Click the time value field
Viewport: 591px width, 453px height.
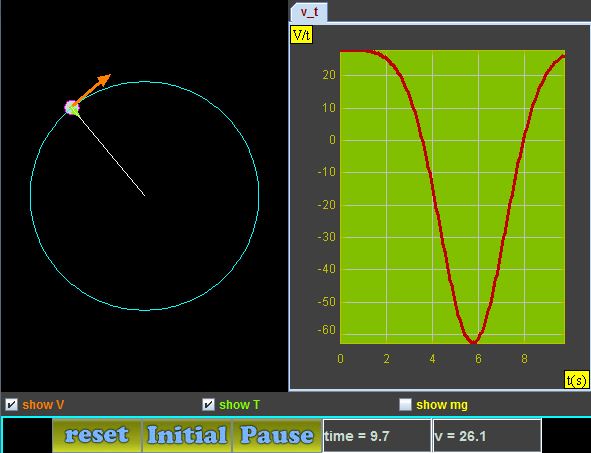click(x=377, y=436)
